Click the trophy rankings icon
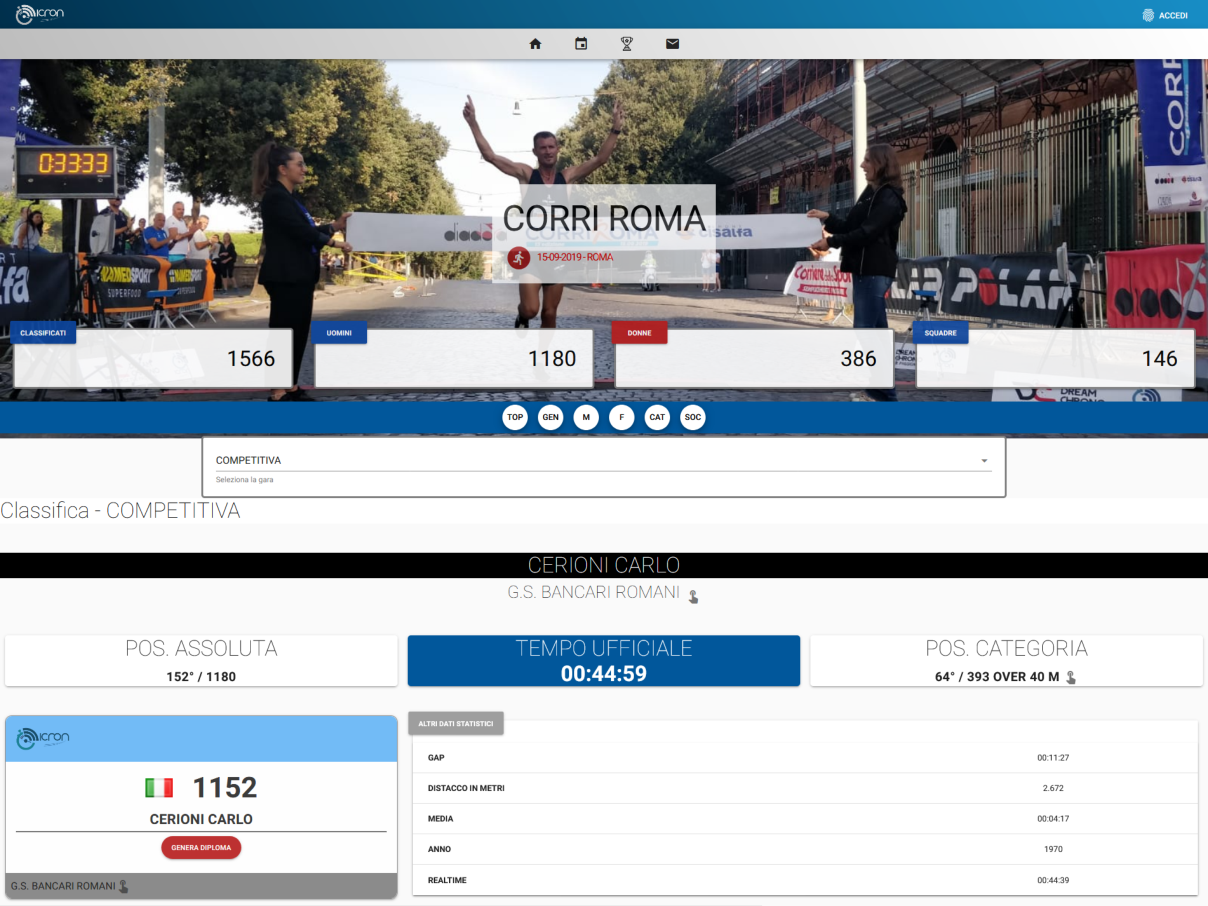The width and height of the screenshot is (1208, 906). click(627, 44)
